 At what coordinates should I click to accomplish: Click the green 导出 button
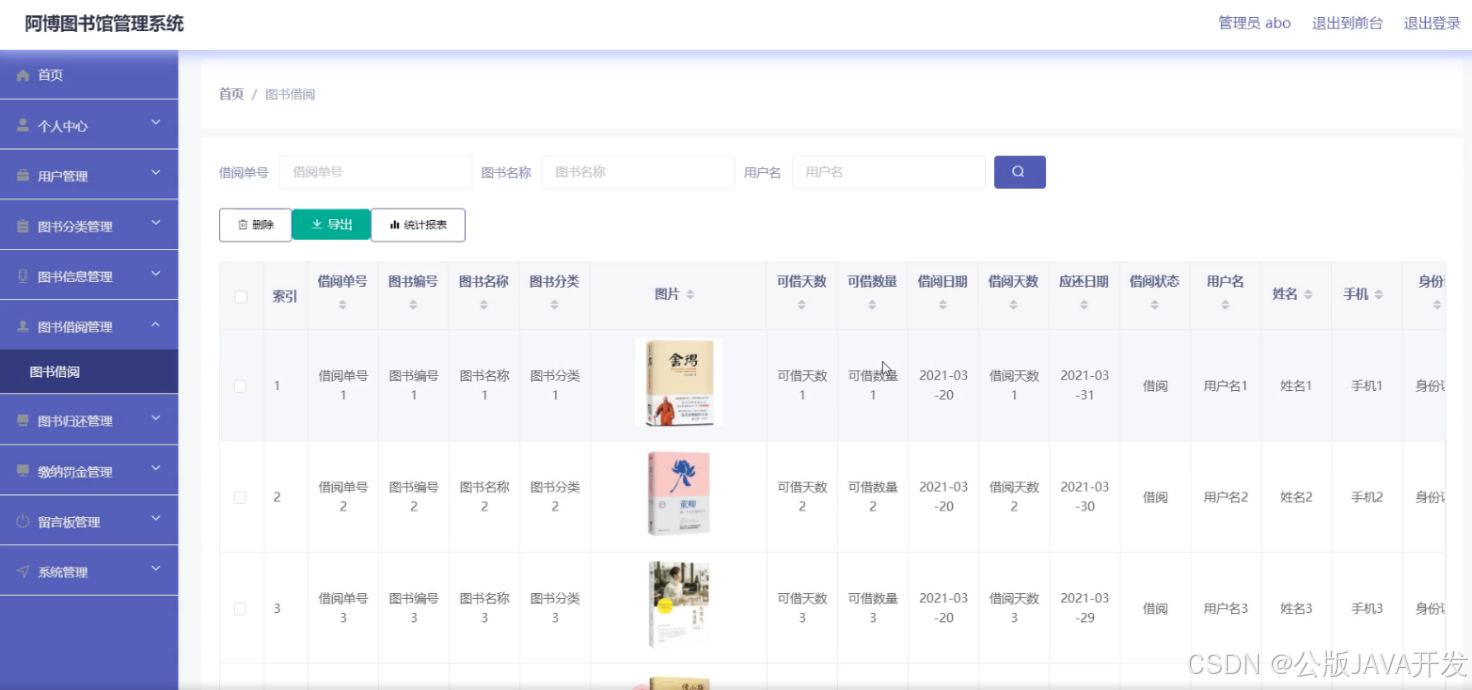331,225
